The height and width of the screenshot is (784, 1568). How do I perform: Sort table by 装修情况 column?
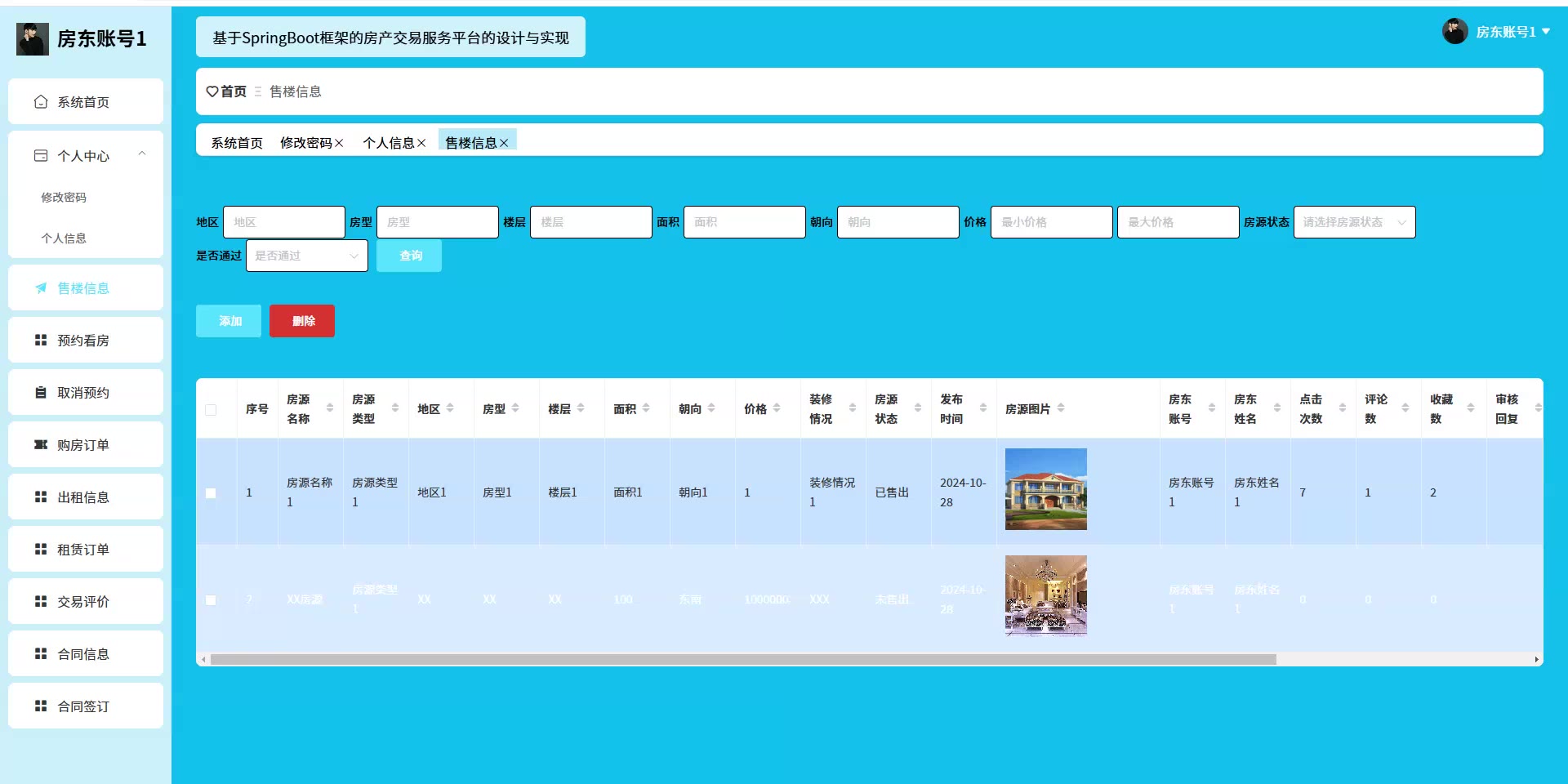point(853,408)
